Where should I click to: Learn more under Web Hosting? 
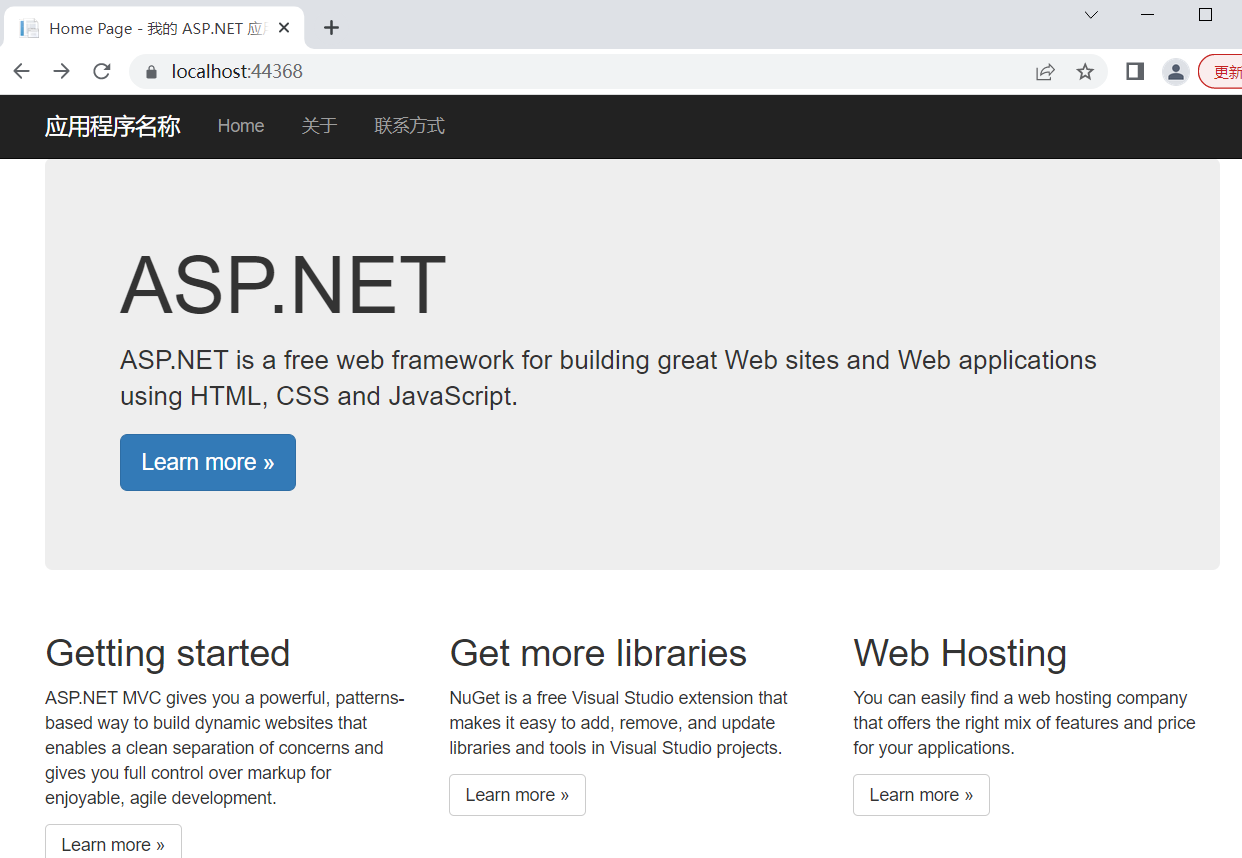[x=921, y=795]
